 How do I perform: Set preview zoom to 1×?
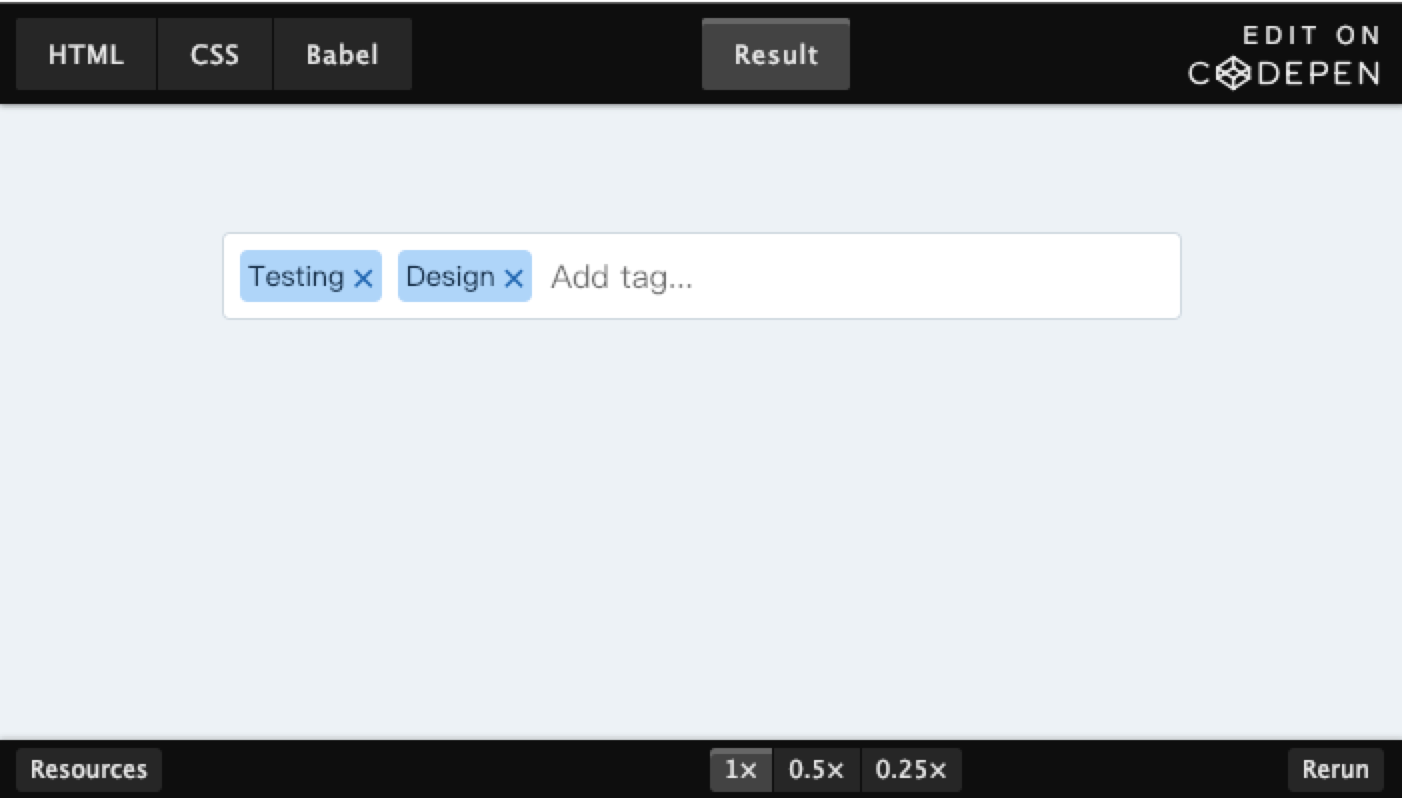point(741,770)
